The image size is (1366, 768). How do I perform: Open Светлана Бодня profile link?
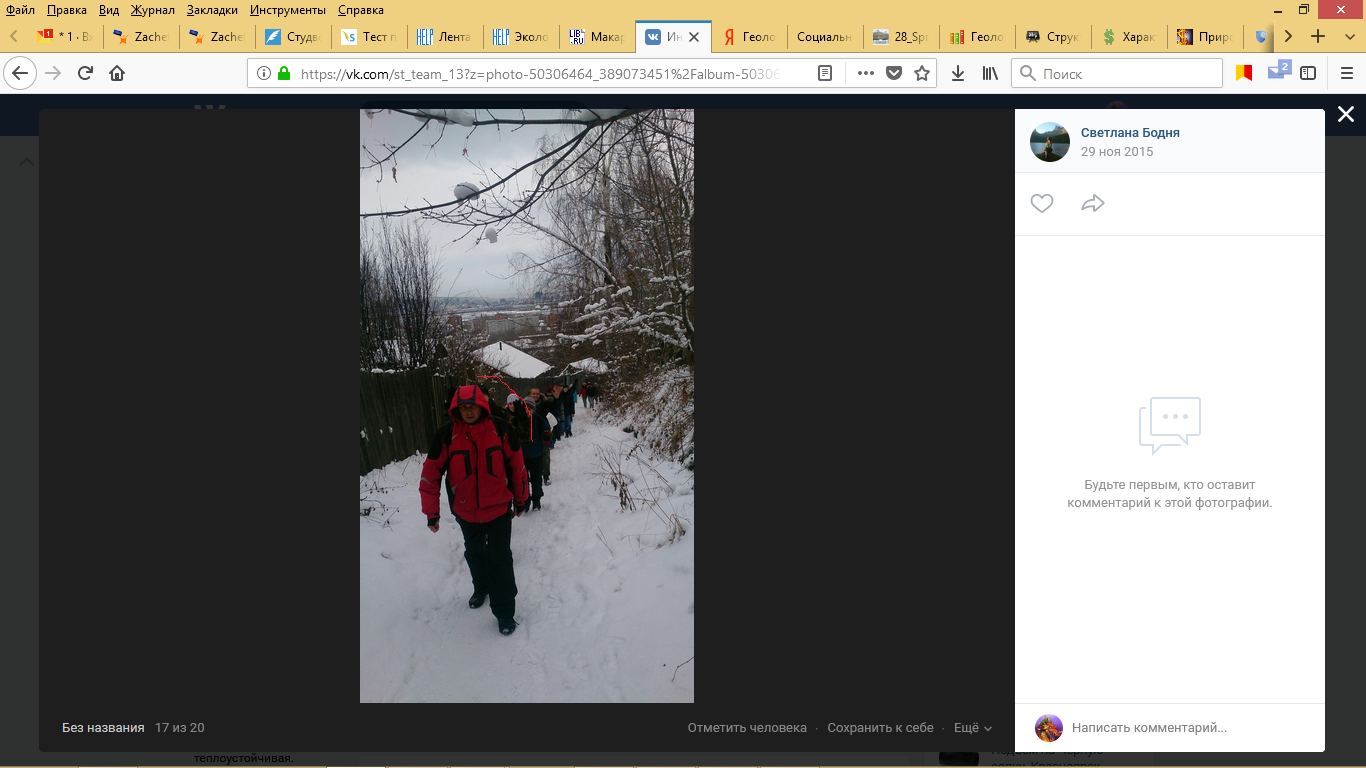tap(1130, 133)
